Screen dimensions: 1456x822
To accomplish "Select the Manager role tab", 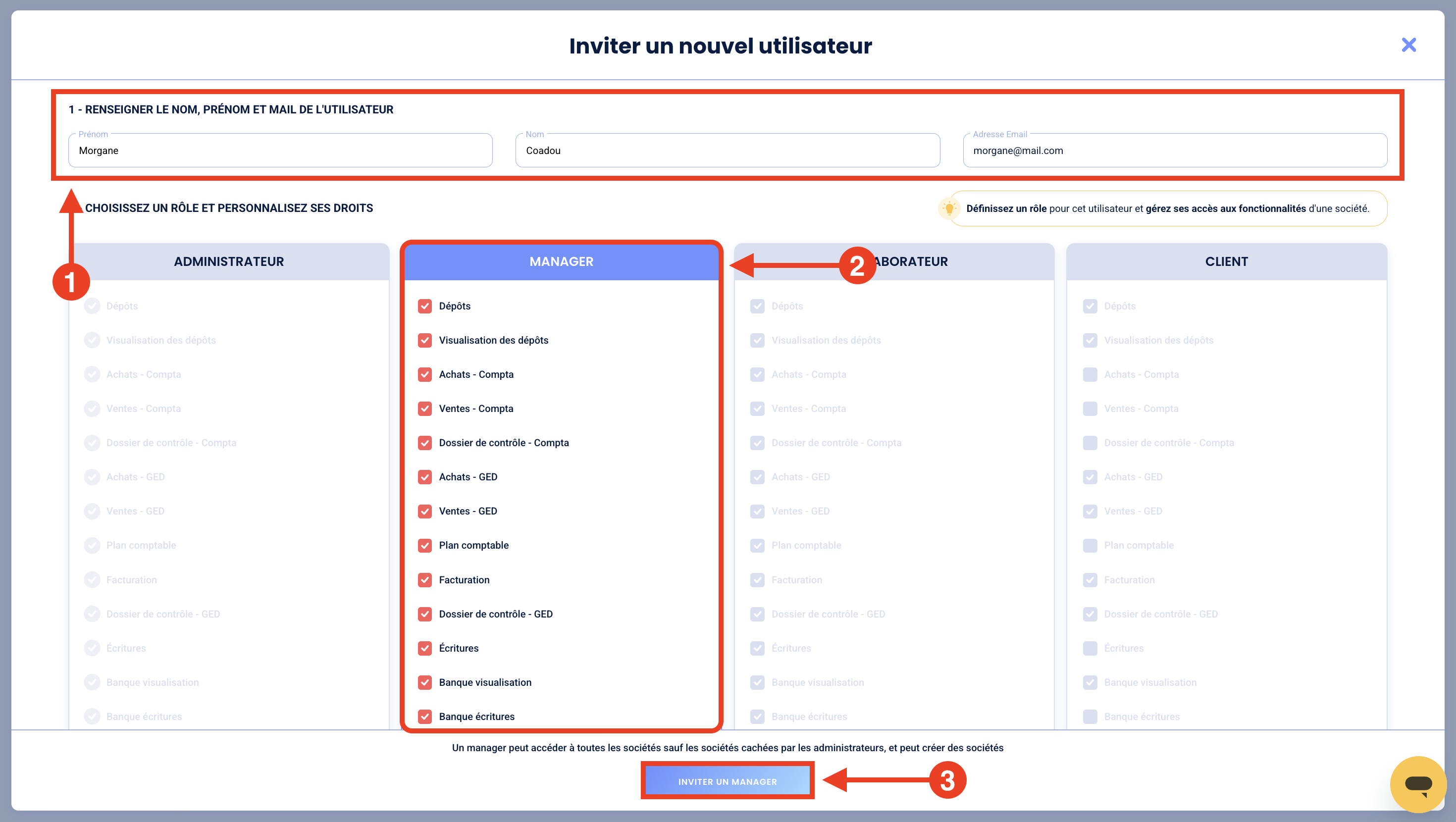I will [x=561, y=261].
